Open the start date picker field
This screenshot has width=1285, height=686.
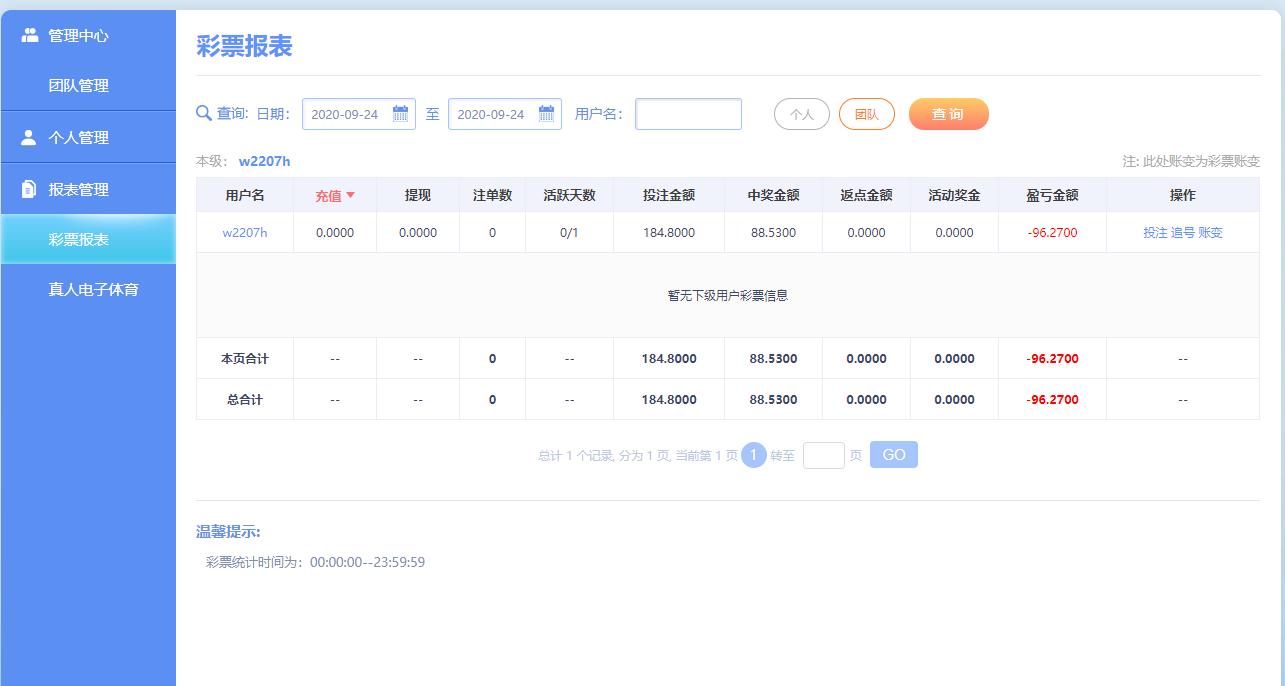[346, 114]
